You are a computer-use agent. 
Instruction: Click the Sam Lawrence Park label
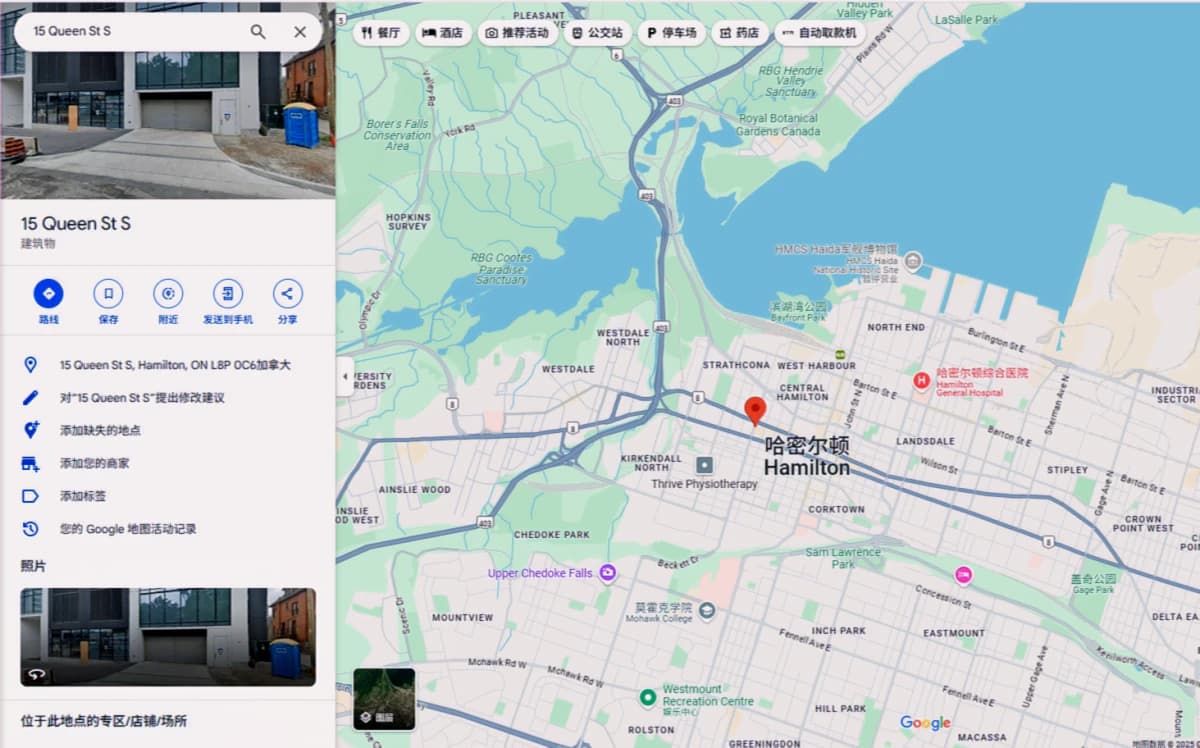coord(843,557)
